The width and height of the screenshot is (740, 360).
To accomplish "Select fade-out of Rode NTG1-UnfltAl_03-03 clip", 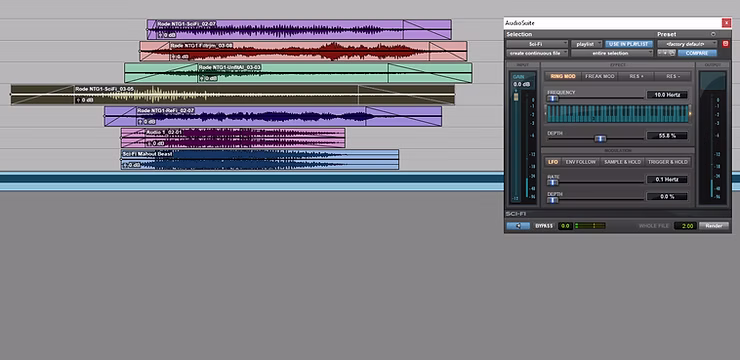I will click(429, 73).
